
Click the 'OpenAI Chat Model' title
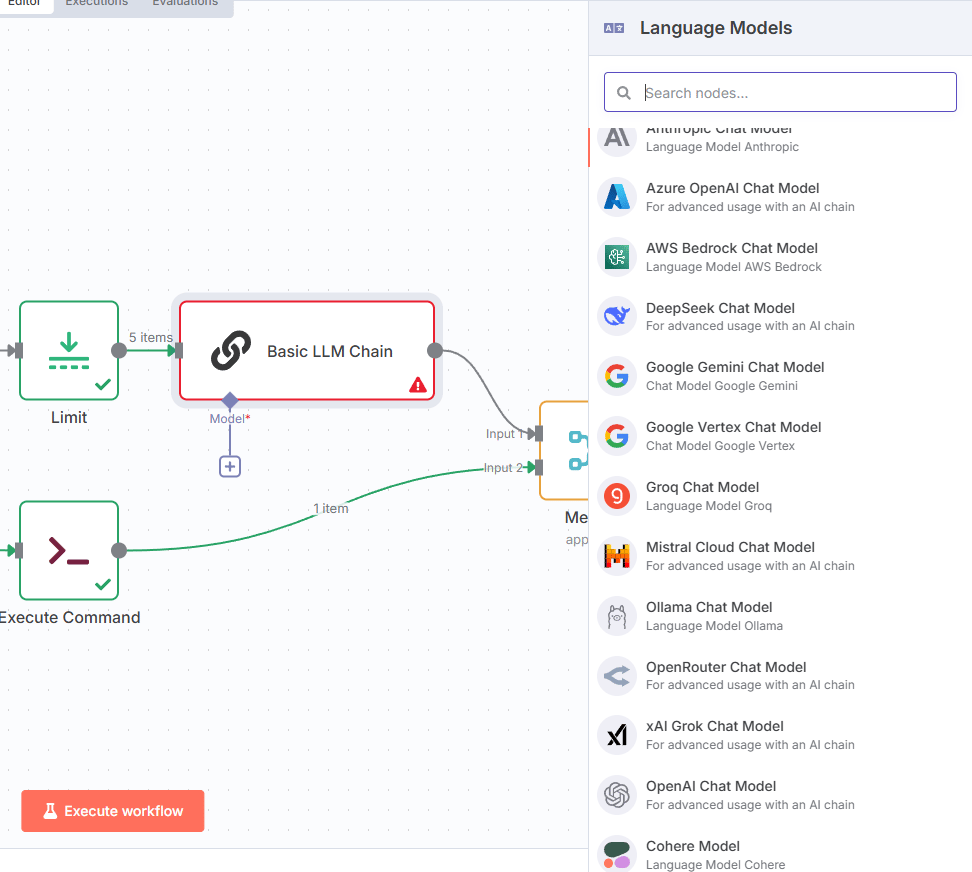711,786
